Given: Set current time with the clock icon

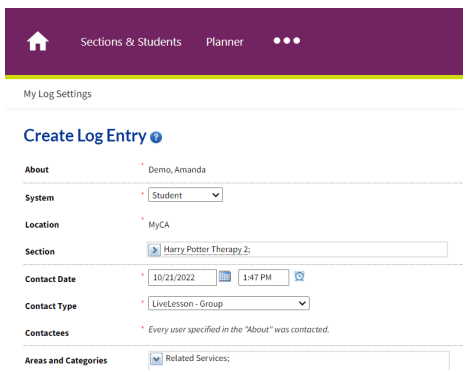Looking at the screenshot, I should click(x=299, y=276).
